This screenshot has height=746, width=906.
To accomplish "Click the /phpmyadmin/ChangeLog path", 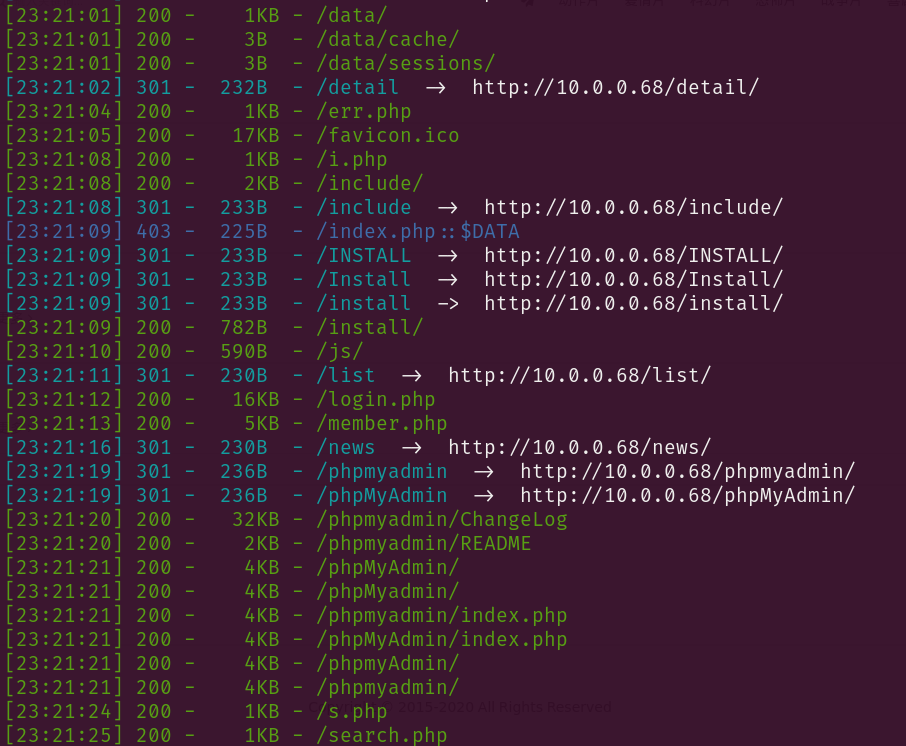I will coord(441,519).
